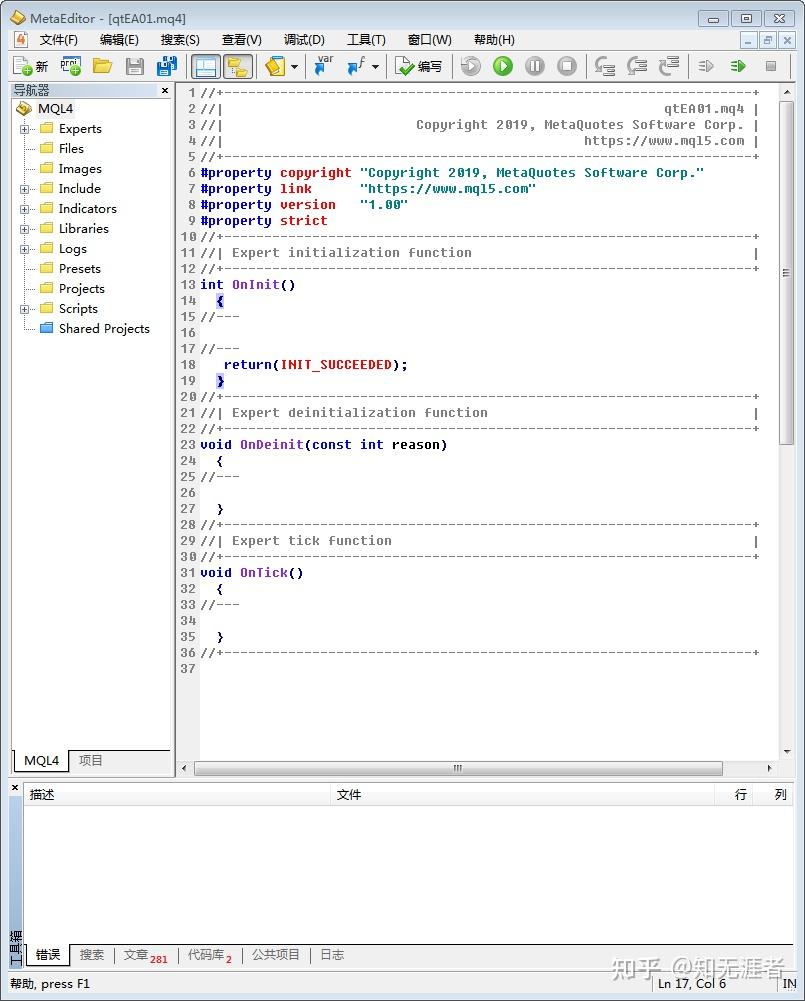Expand the Libraries folder

tap(24, 229)
